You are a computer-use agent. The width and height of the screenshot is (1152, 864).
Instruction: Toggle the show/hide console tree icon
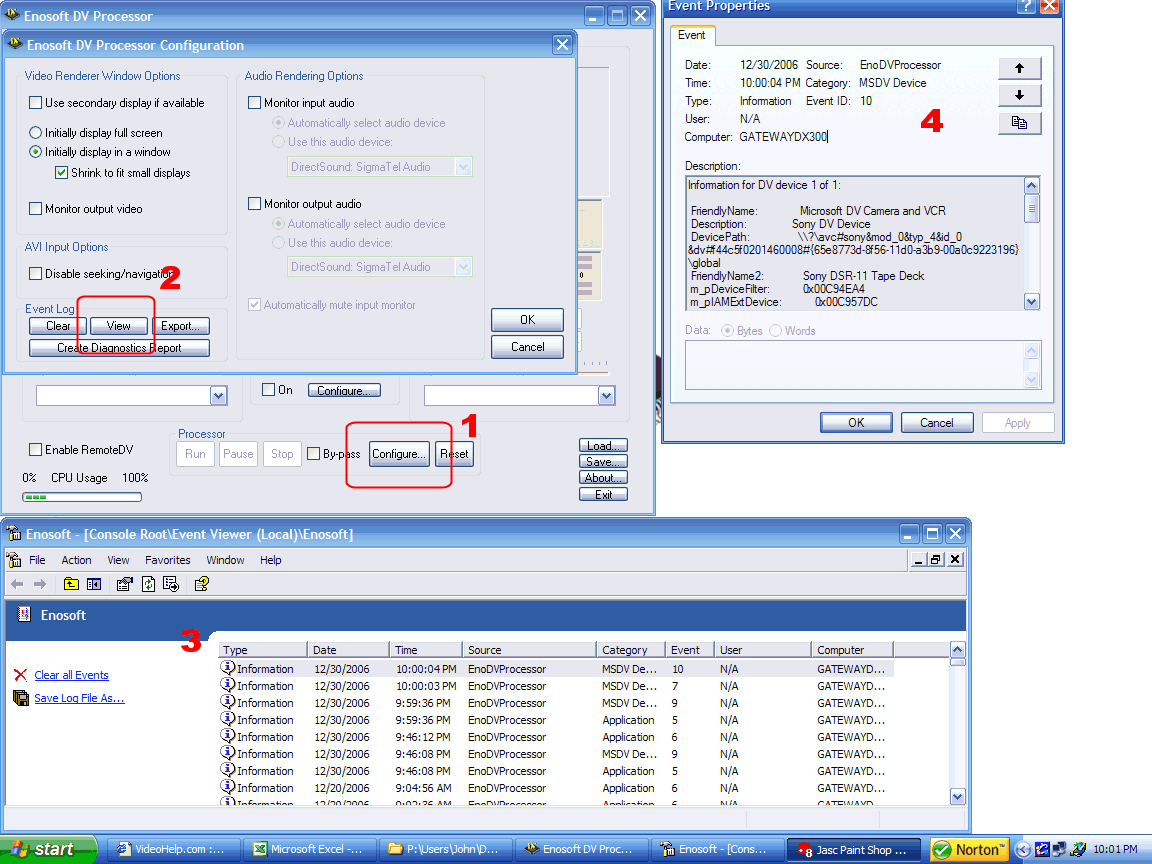click(x=94, y=584)
